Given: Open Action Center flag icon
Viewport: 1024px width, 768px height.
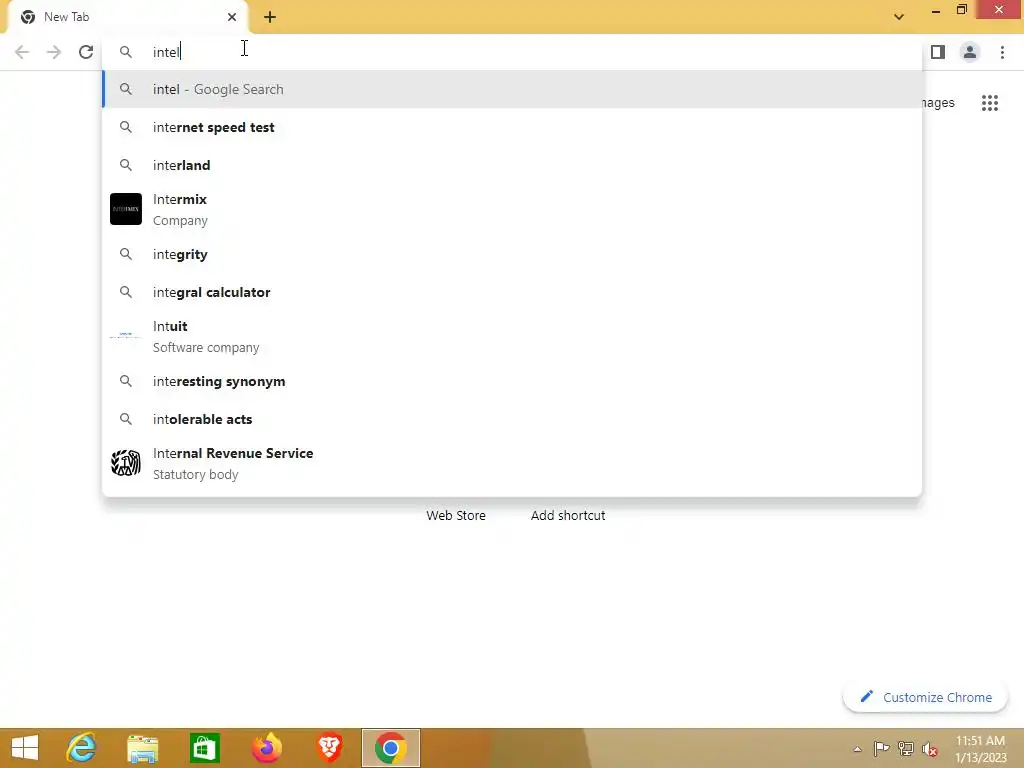Looking at the screenshot, I should pos(882,748).
